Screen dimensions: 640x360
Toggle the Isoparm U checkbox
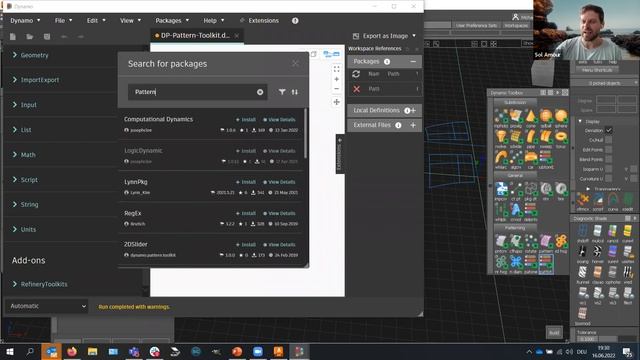(609, 169)
